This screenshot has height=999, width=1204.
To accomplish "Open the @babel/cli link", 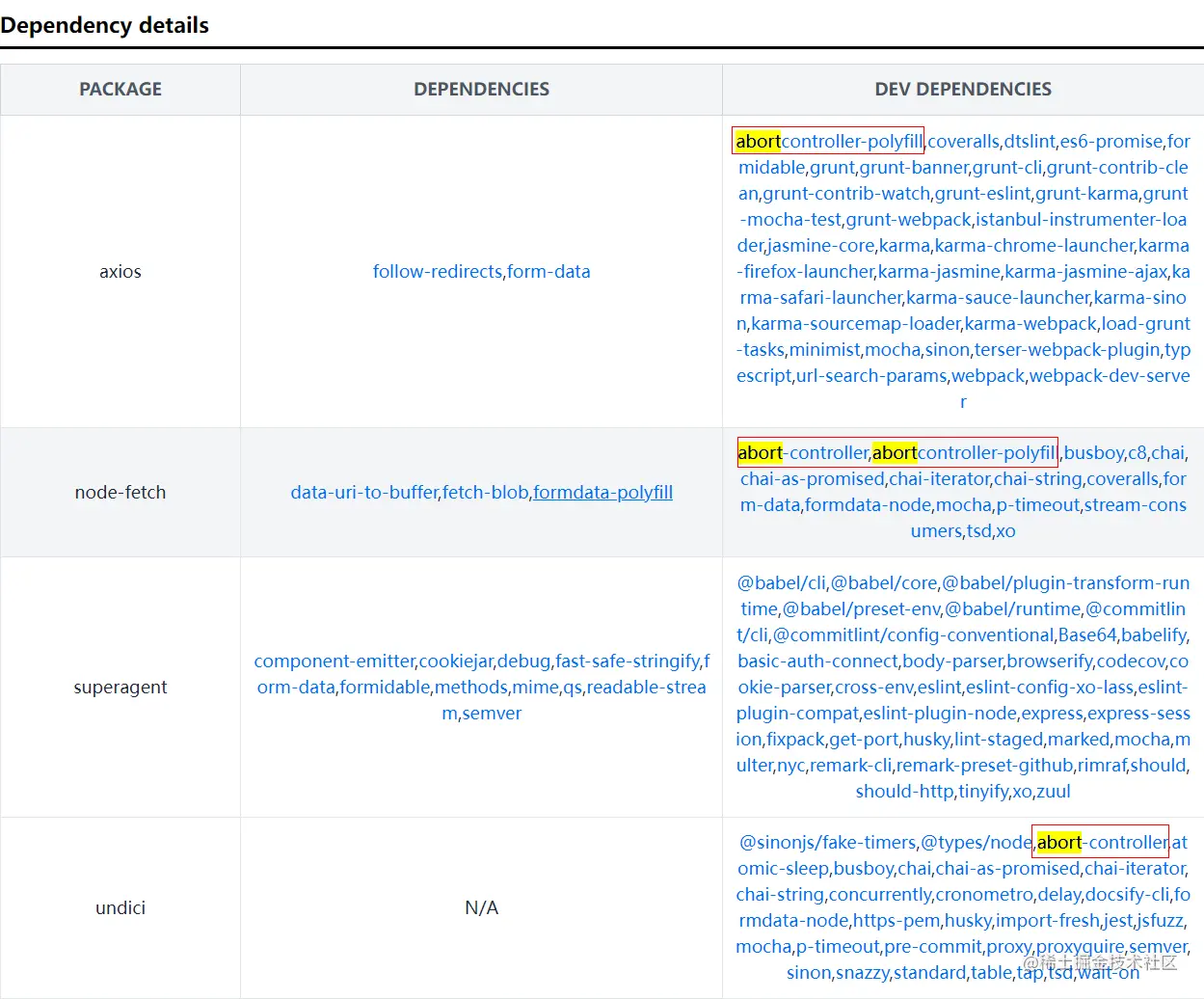I will [782, 582].
